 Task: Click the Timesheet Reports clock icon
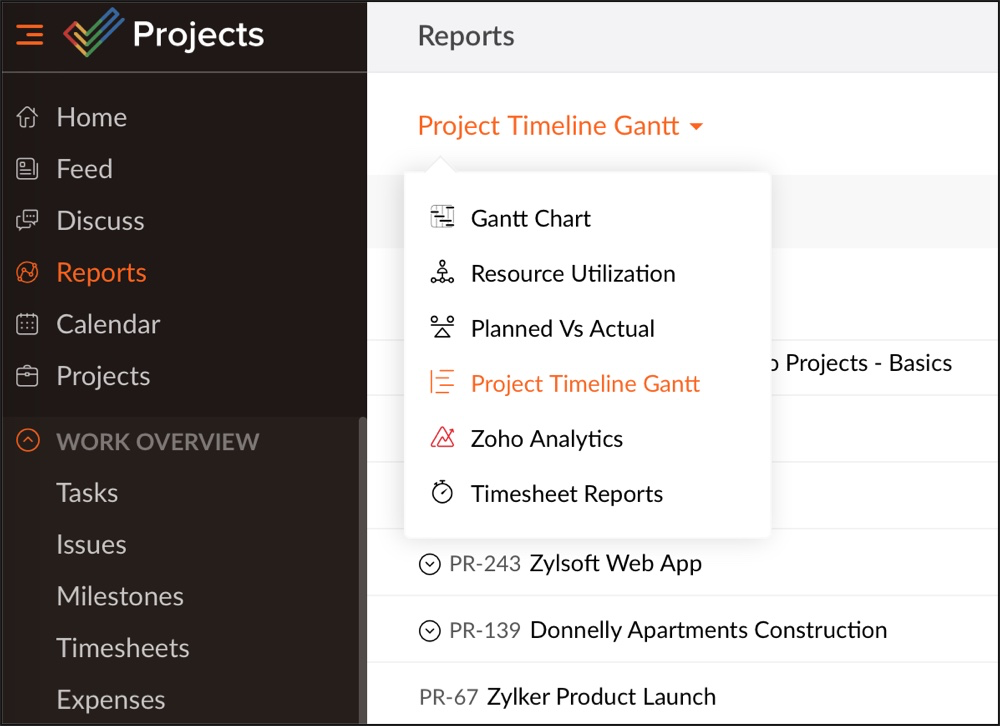click(x=441, y=493)
